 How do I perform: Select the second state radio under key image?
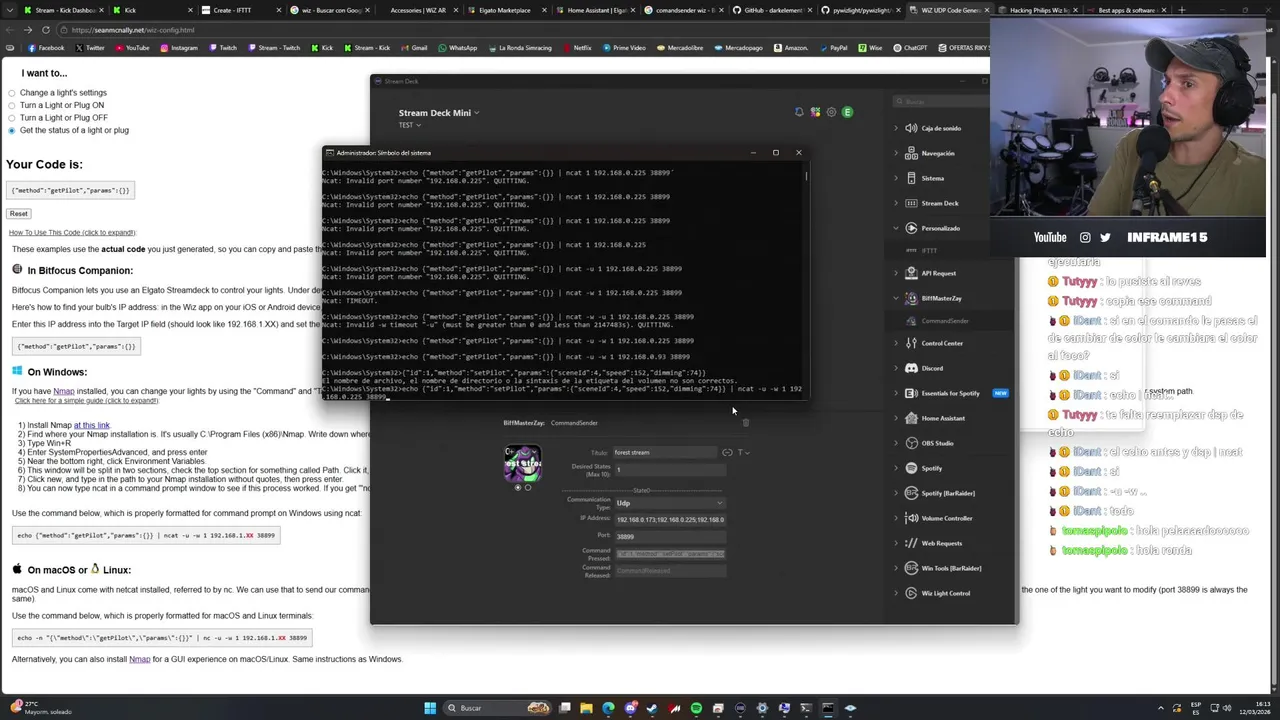click(528, 488)
